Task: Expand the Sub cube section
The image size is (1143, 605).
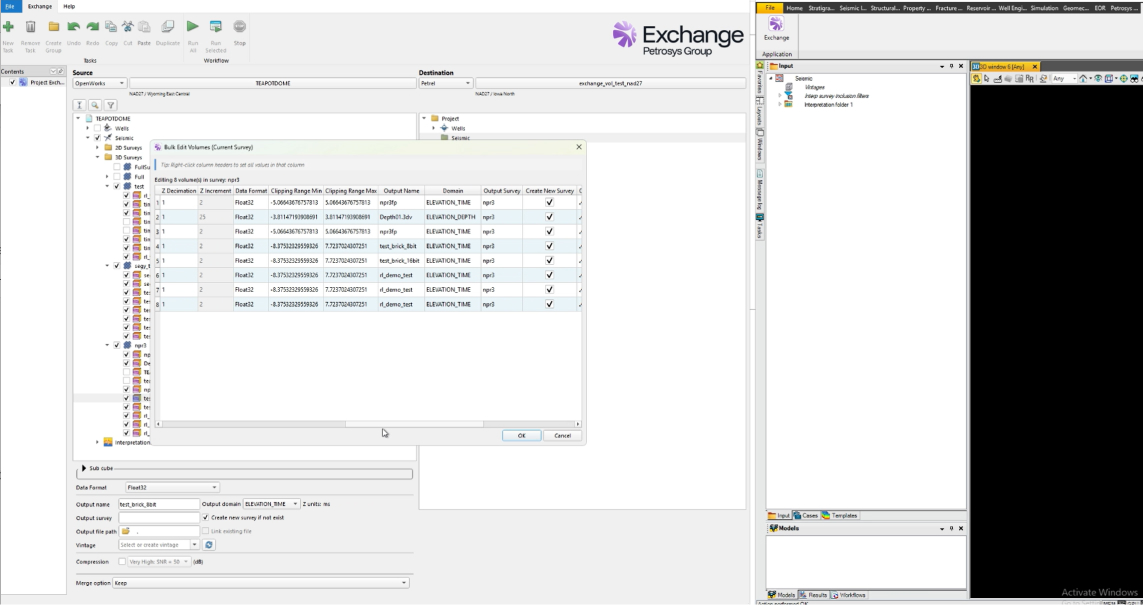Action: (83, 467)
